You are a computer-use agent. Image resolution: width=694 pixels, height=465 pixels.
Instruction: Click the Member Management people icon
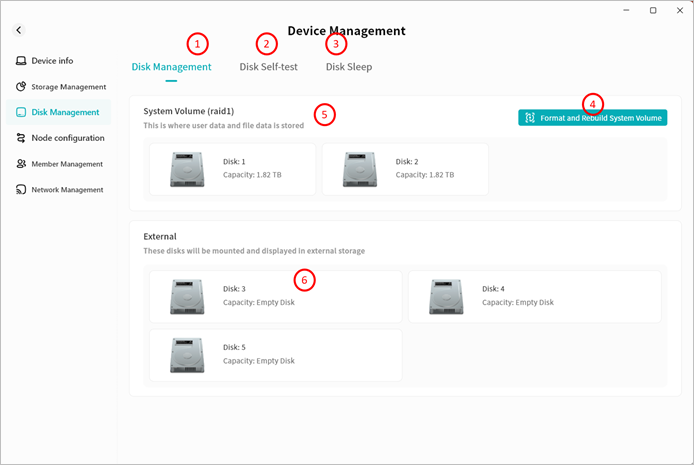tap(20, 164)
